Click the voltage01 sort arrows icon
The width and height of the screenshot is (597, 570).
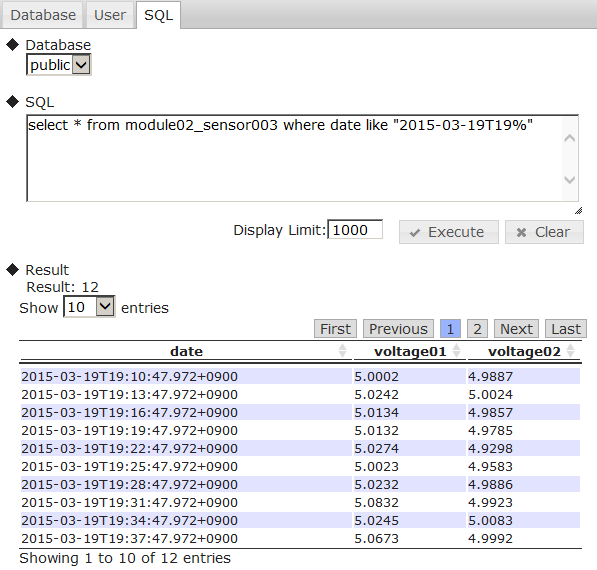(x=457, y=351)
